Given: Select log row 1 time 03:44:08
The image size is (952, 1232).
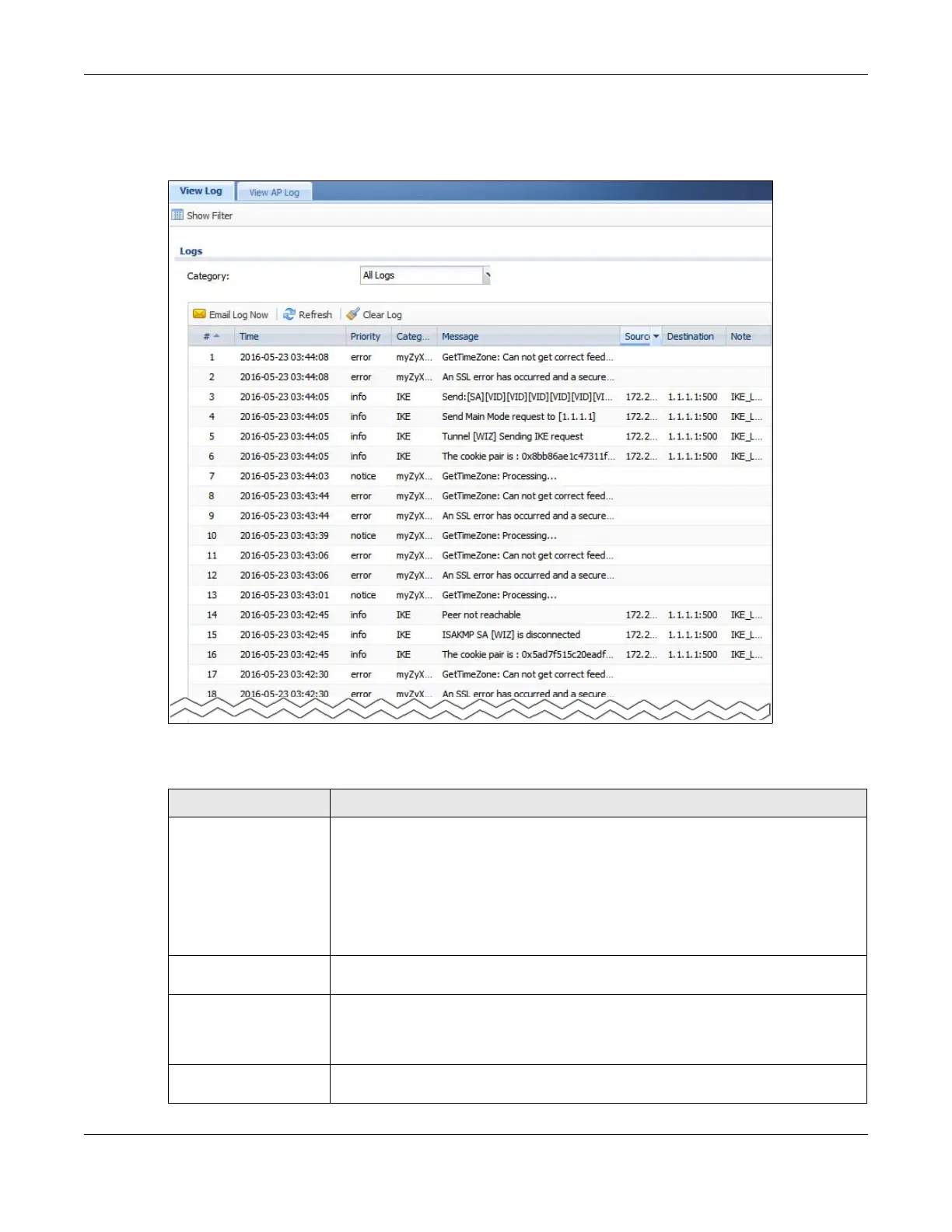Looking at the screenshot, I should click(284, 357).
